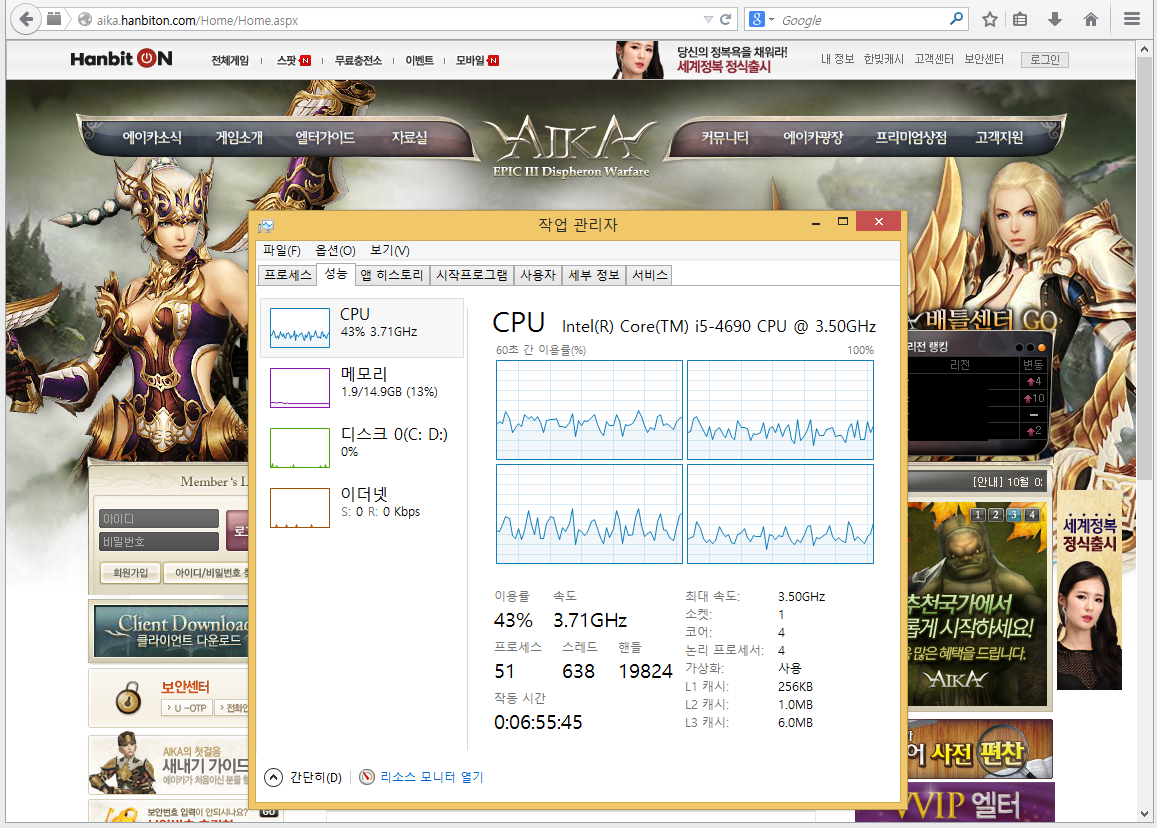1157x828 pixels.
Task: Select CPU in the performance sidebar
Action: click(x=362, y=328)
